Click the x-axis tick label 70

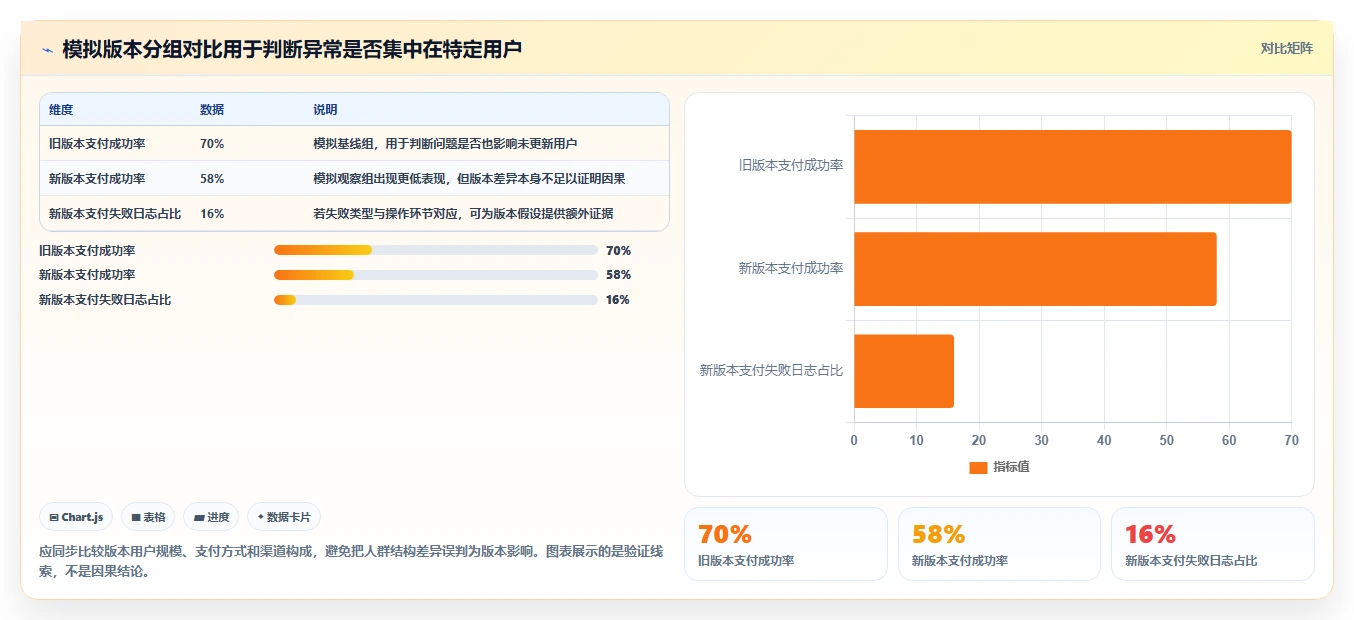(1291, 441)
